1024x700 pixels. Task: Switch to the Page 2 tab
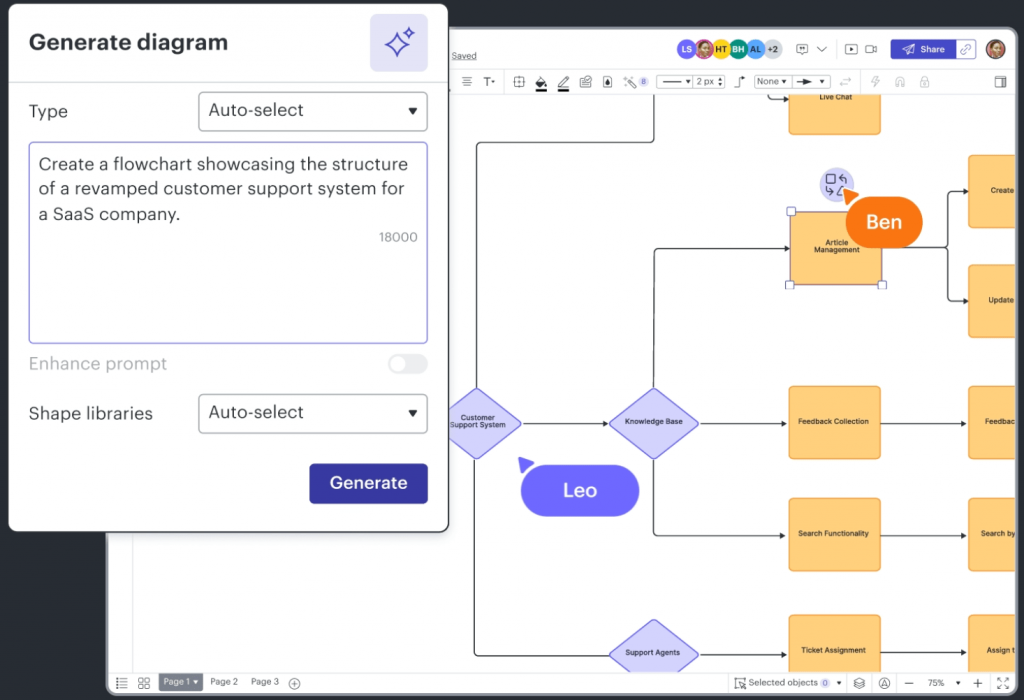[224, 682]
